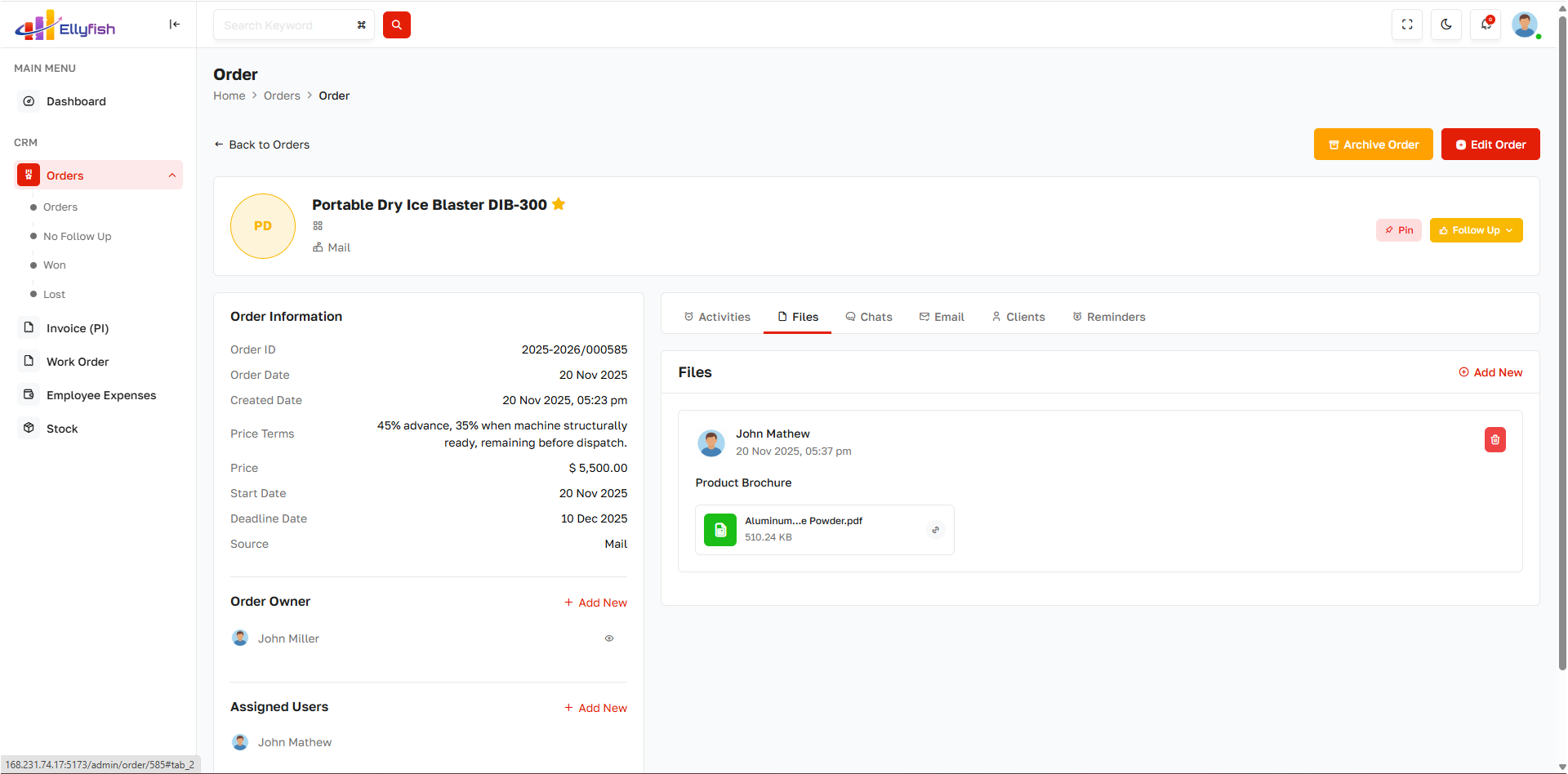Open the Reminders tab
The image size is (1568, 774).
pyautogui.click(x=1108, y=317)
